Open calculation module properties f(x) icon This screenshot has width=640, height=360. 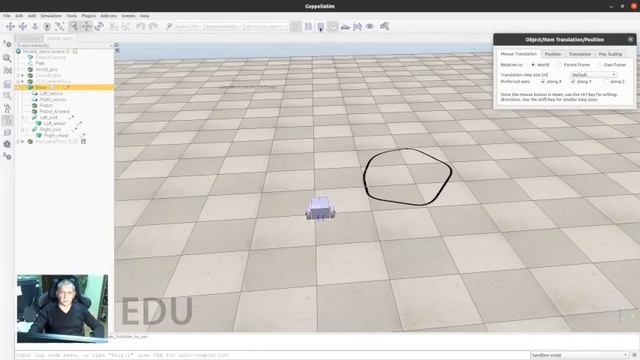[7, 71]
